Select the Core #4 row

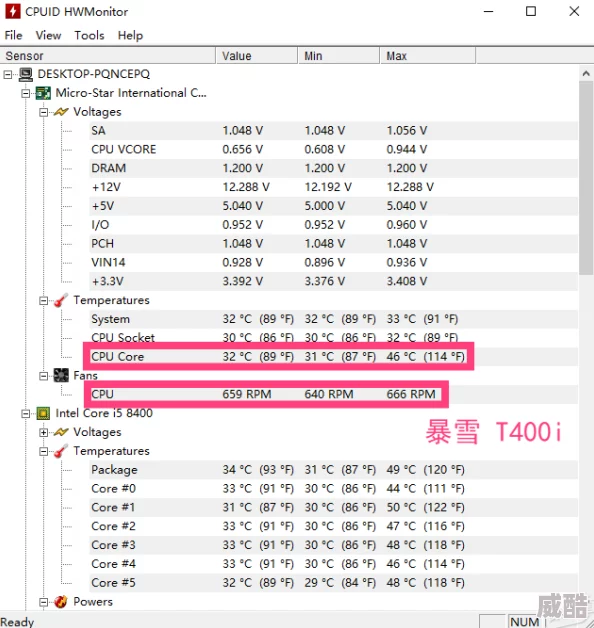click(x=333, y=564)
